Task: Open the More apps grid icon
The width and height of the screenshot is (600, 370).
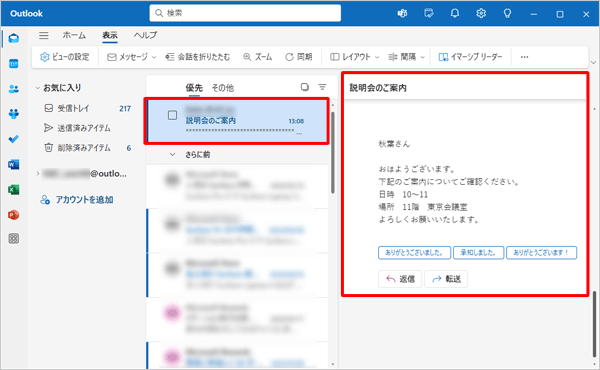Action: (x=14, y=239)
